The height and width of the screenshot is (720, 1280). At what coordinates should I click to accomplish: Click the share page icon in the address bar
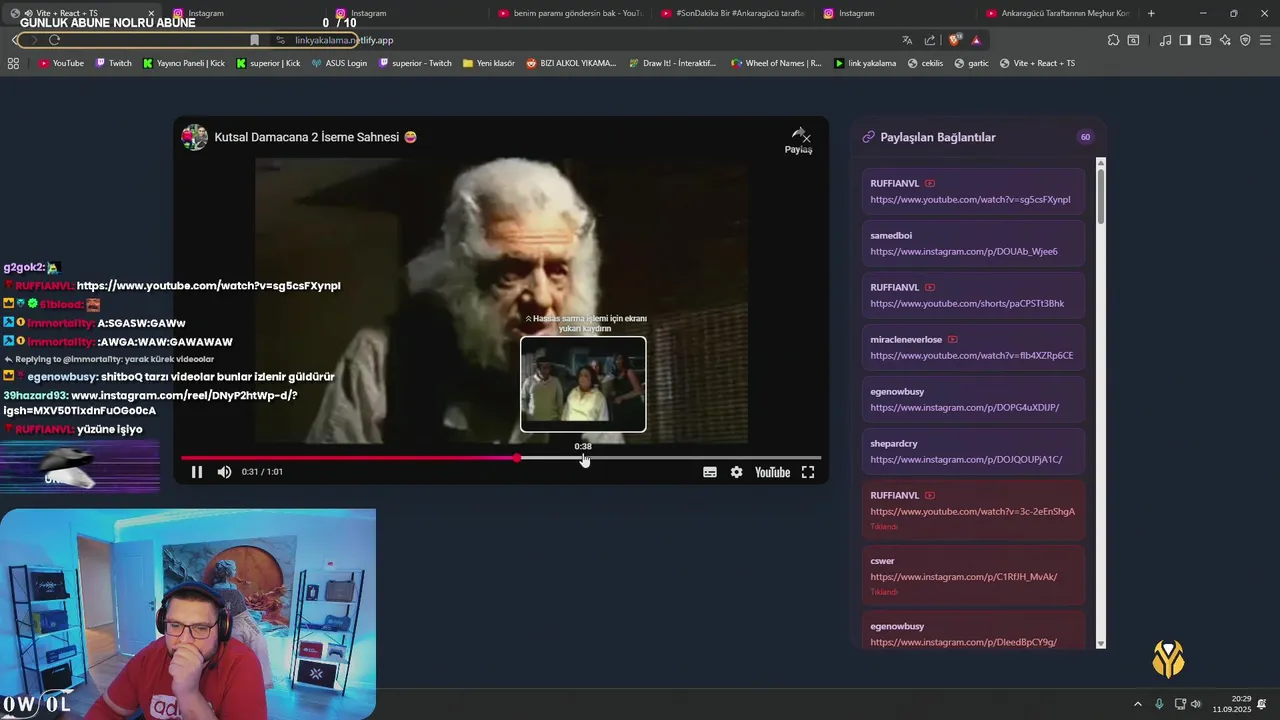[930, 40]
